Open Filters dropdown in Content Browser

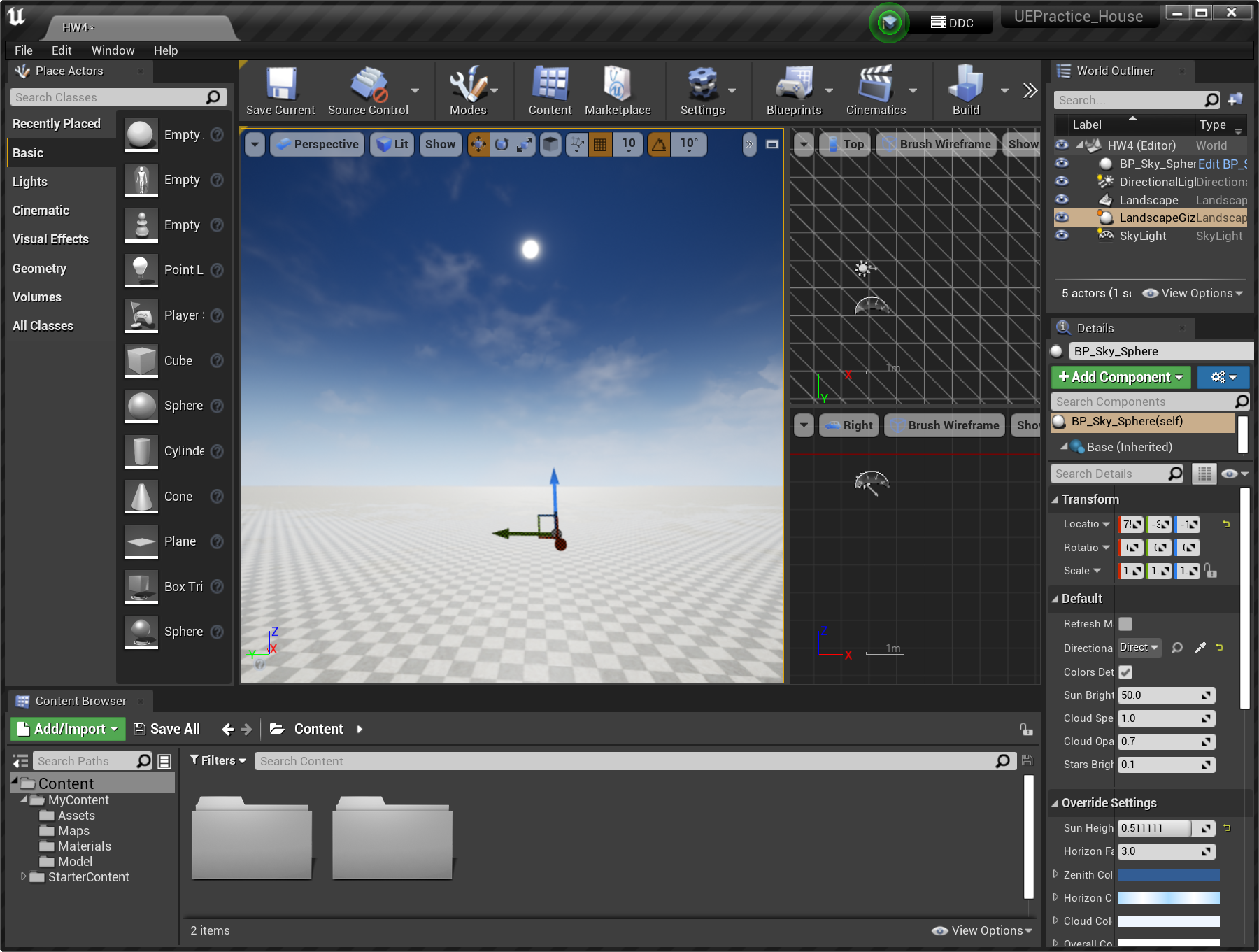(218, 760)
